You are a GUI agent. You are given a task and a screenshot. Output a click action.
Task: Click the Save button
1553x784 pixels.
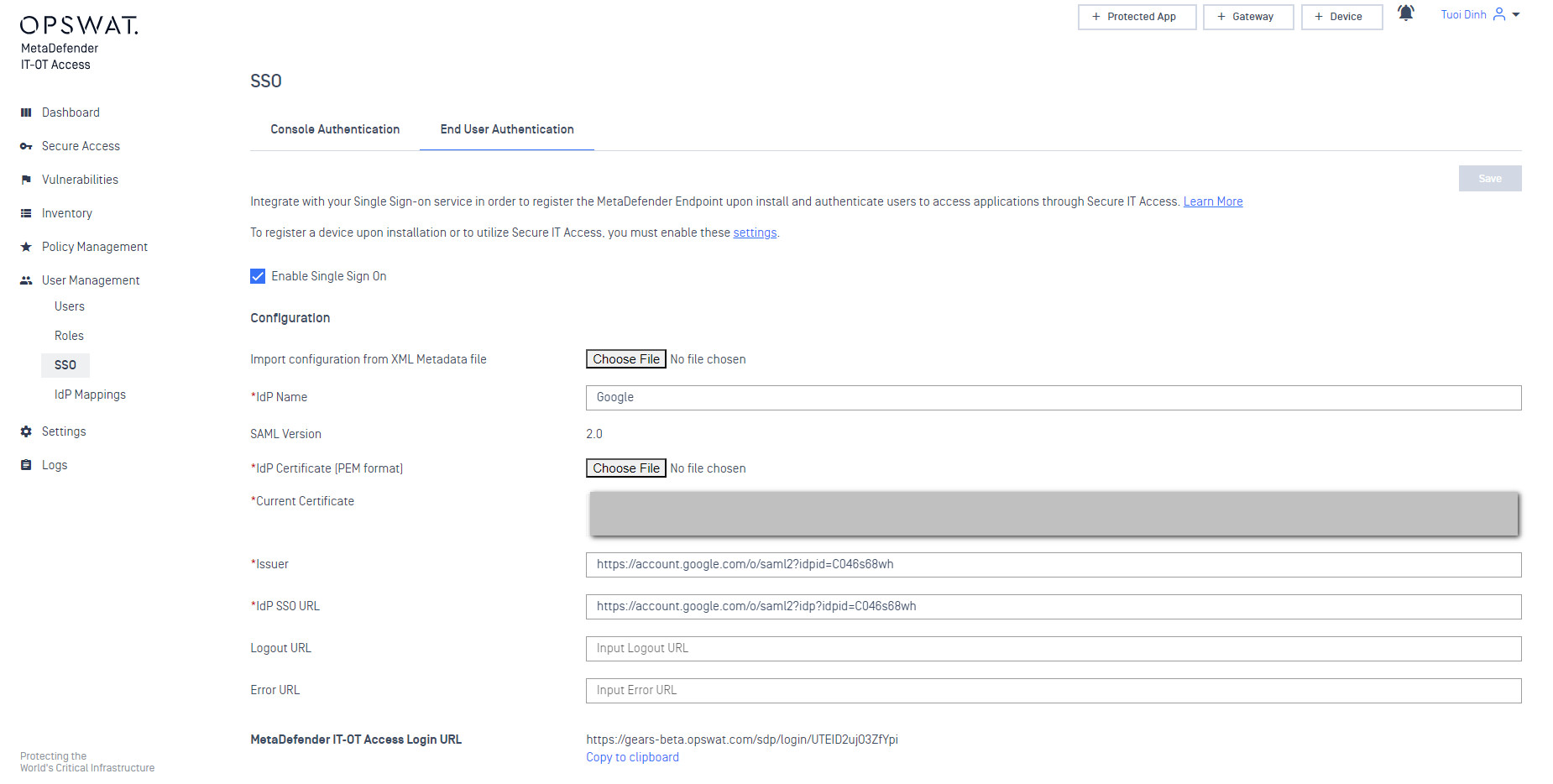point(1490,178)
